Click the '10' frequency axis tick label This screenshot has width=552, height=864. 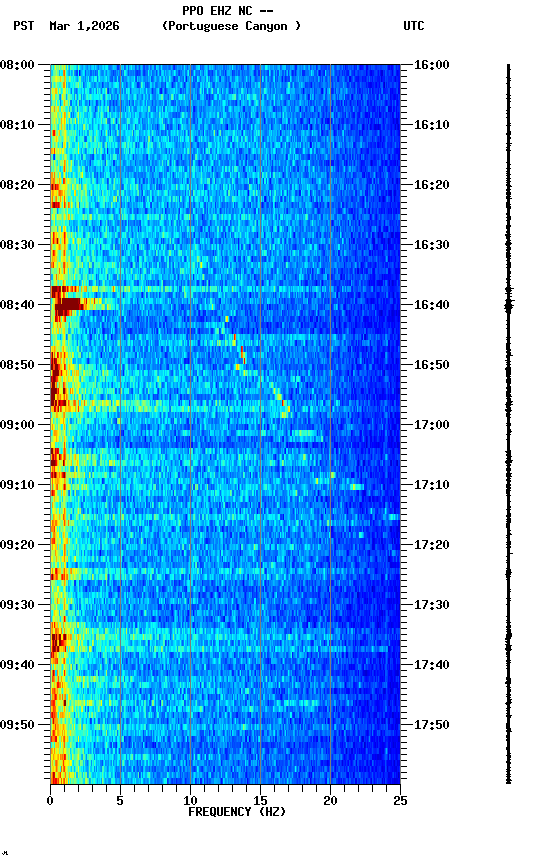[190, 801]
